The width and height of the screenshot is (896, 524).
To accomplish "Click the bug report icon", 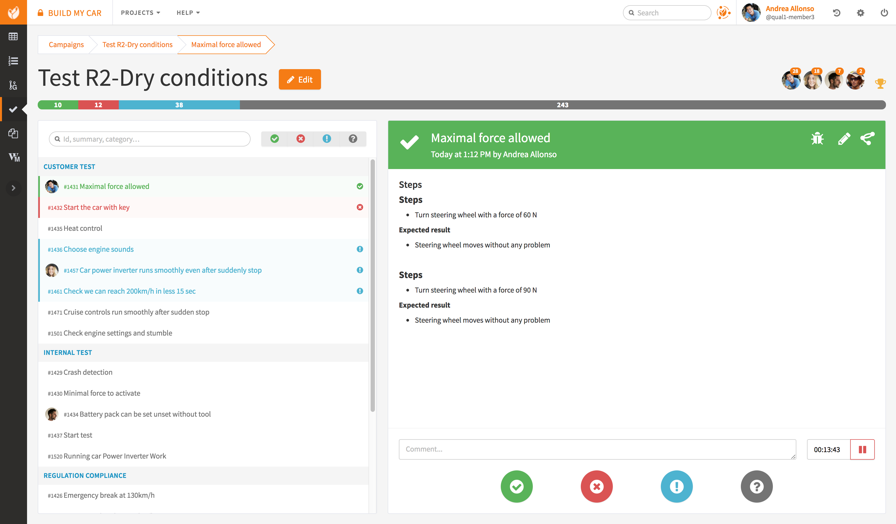I will [817, 138].
